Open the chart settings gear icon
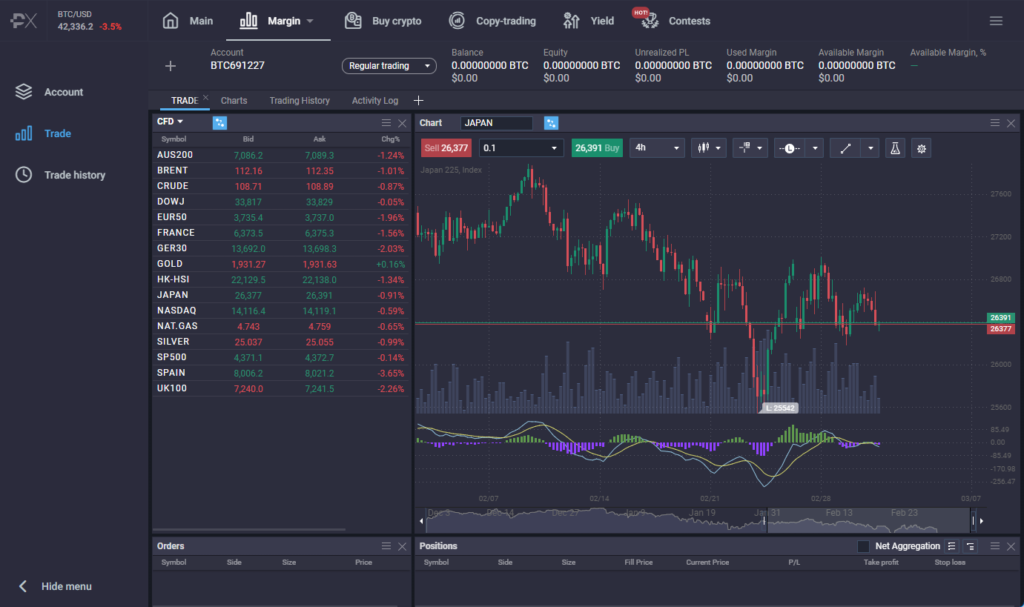This screenshot has height=607, width=1024. click(920, 148)
